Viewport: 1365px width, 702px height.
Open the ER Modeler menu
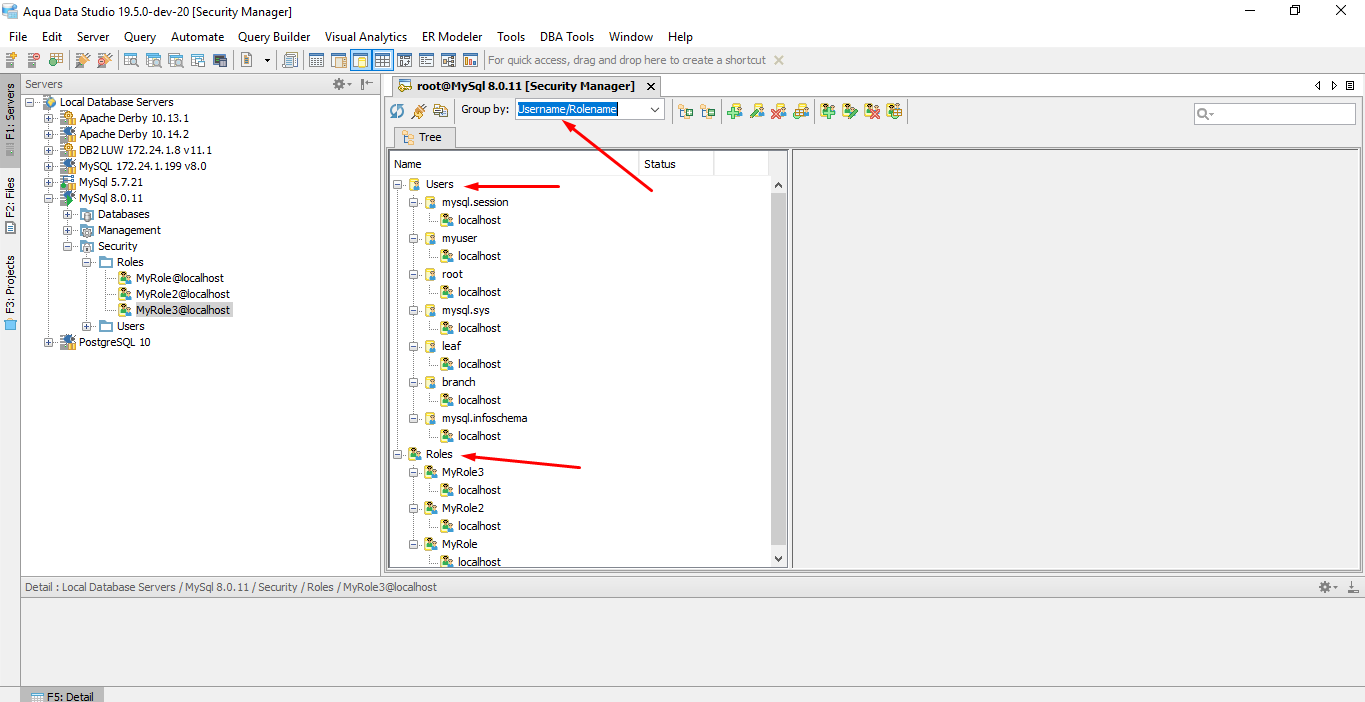[x=452, y=36]
